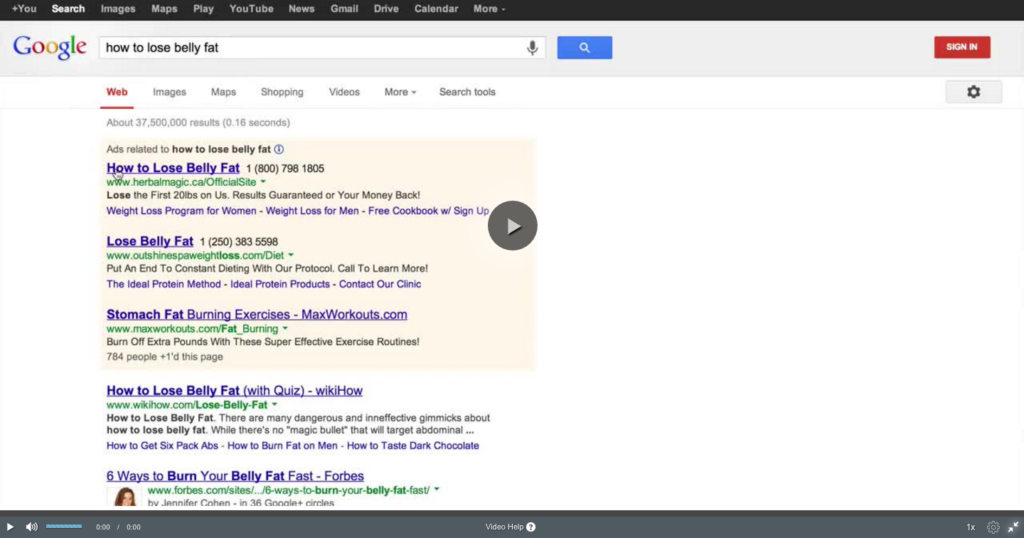Open the Videos tab
This screenshot has width=1024, height=538.
click(x=344, y=92)
